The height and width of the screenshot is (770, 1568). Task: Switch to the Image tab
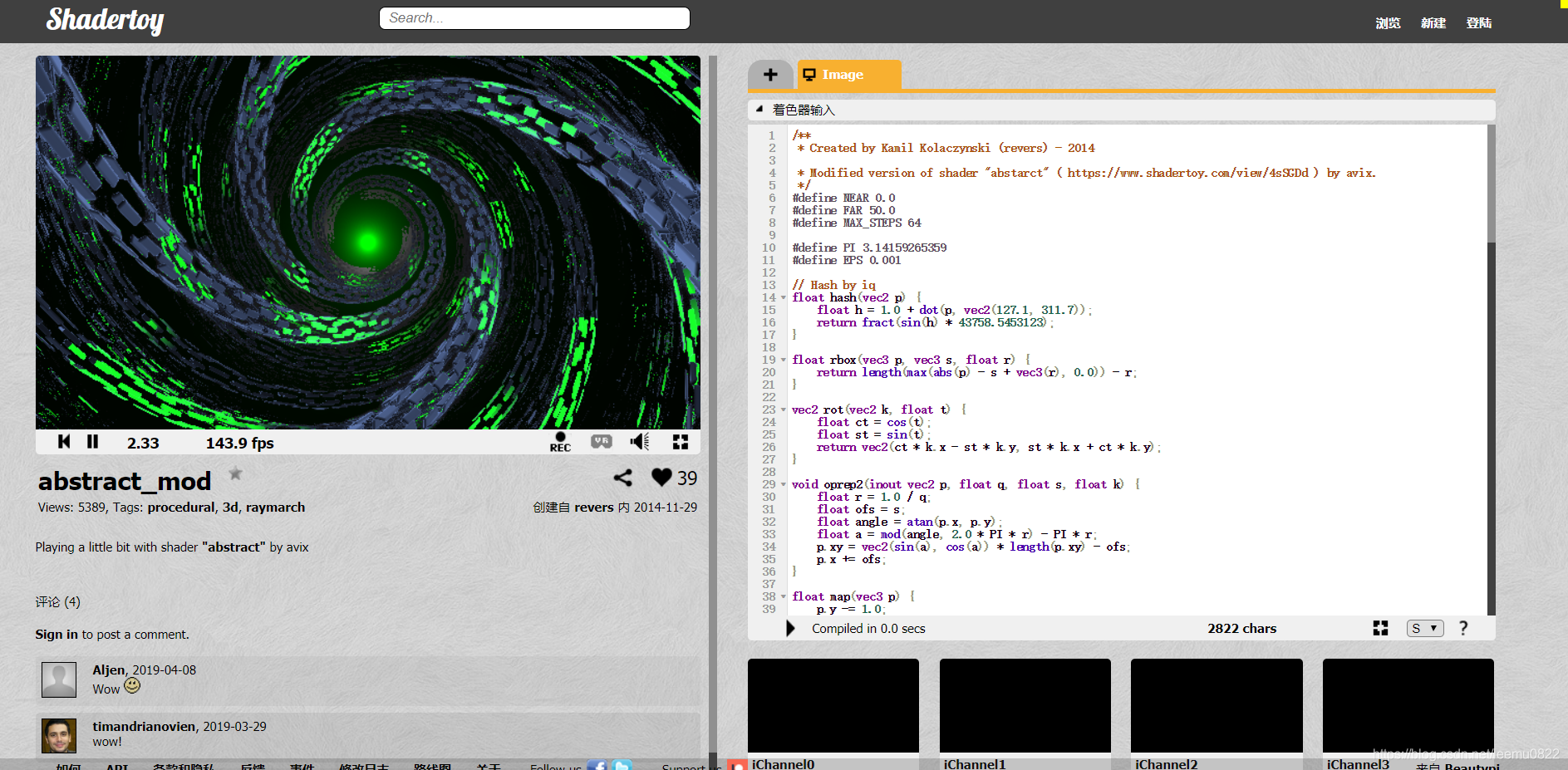coord(848,74)
